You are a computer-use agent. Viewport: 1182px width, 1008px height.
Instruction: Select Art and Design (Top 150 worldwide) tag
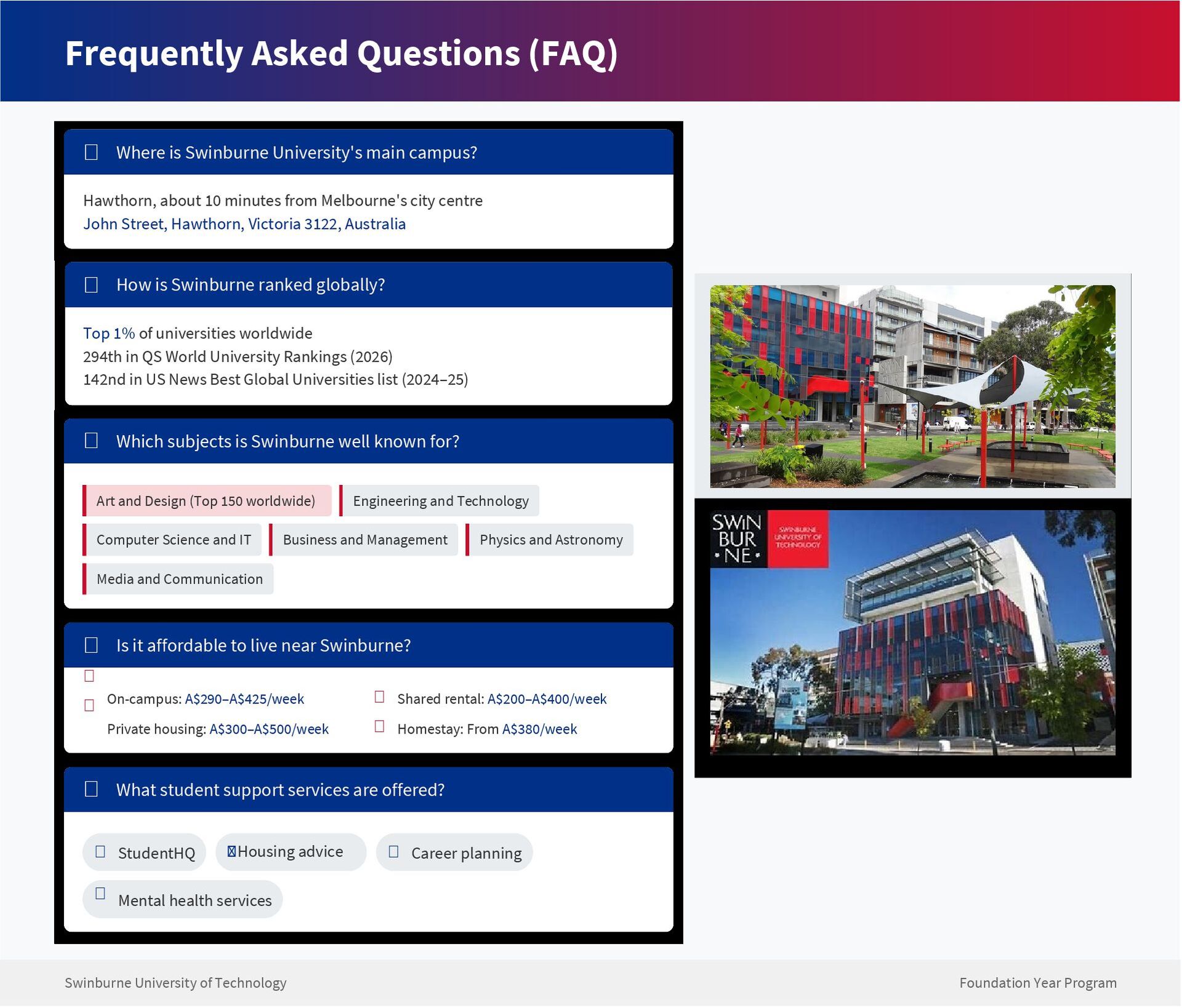(x=207, y=501)
